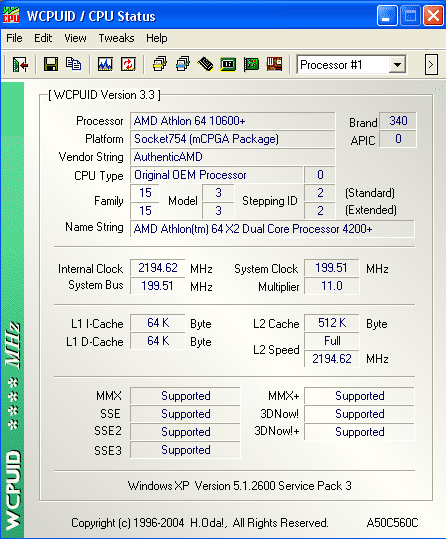Open the green chip info icon

[x=228, y=64]
